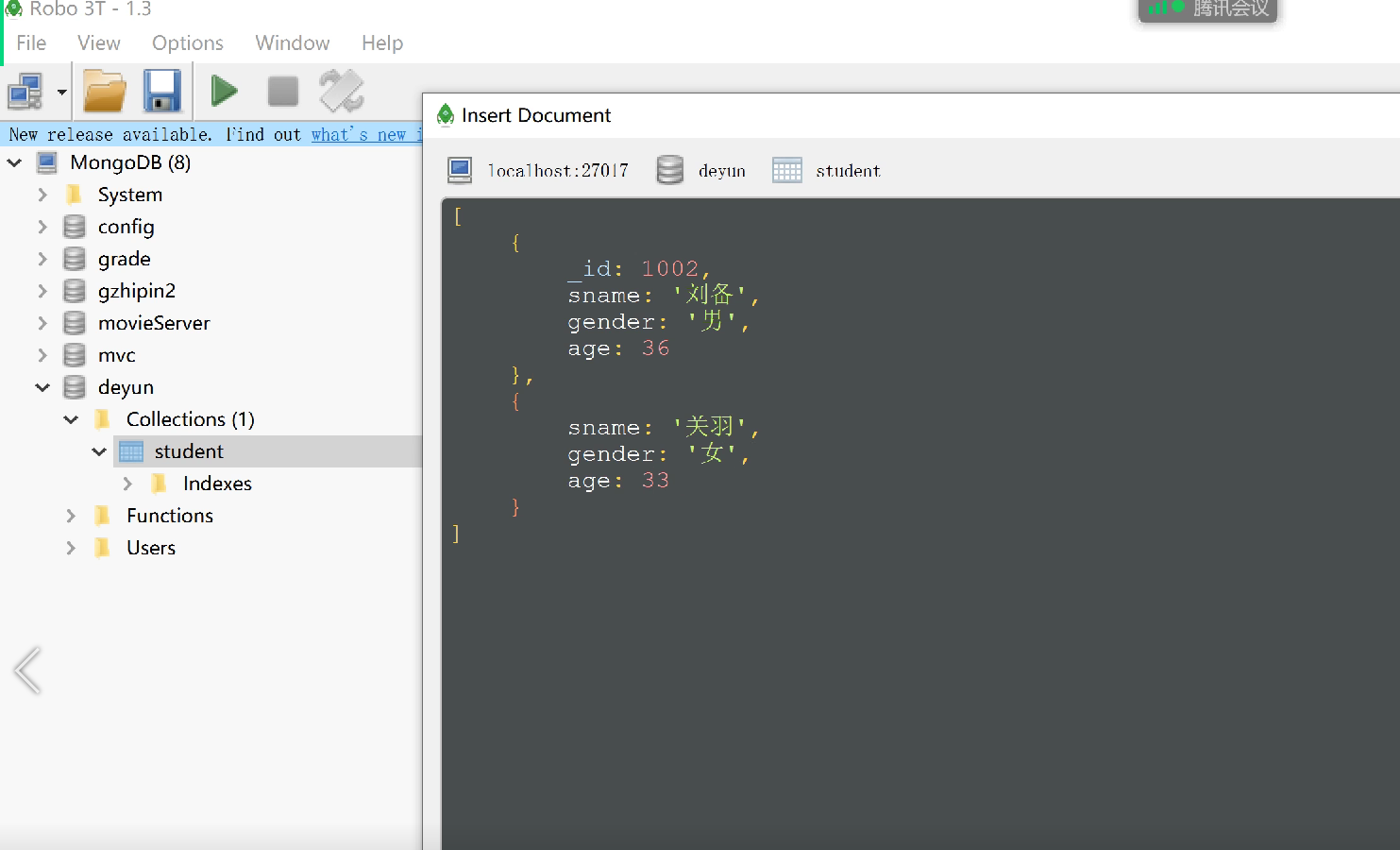Click the gray Stop execution button
The width and height of the screenshot is (1400, 850).
pos(283,92)
